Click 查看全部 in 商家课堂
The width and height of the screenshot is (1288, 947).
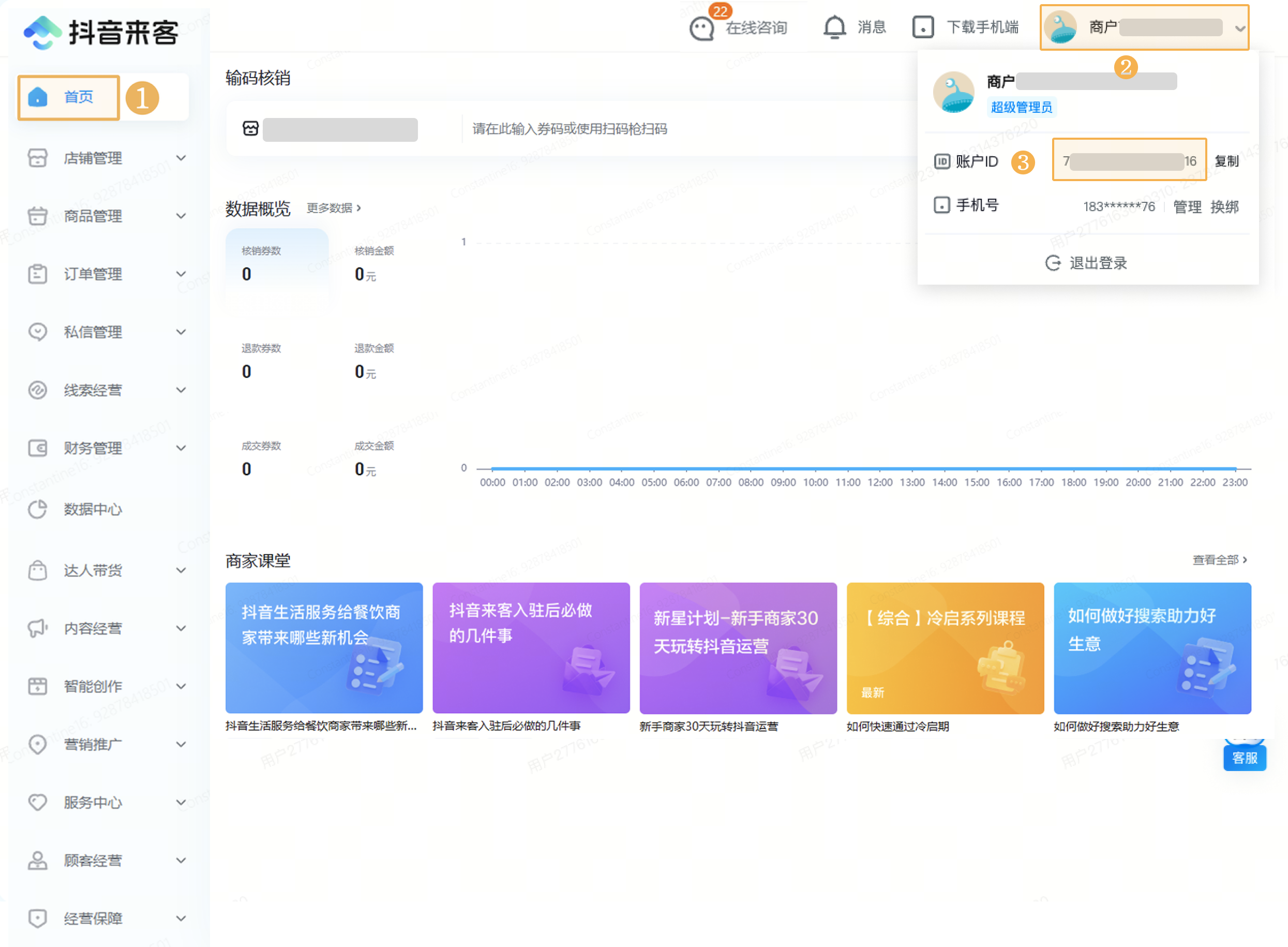1220,559
